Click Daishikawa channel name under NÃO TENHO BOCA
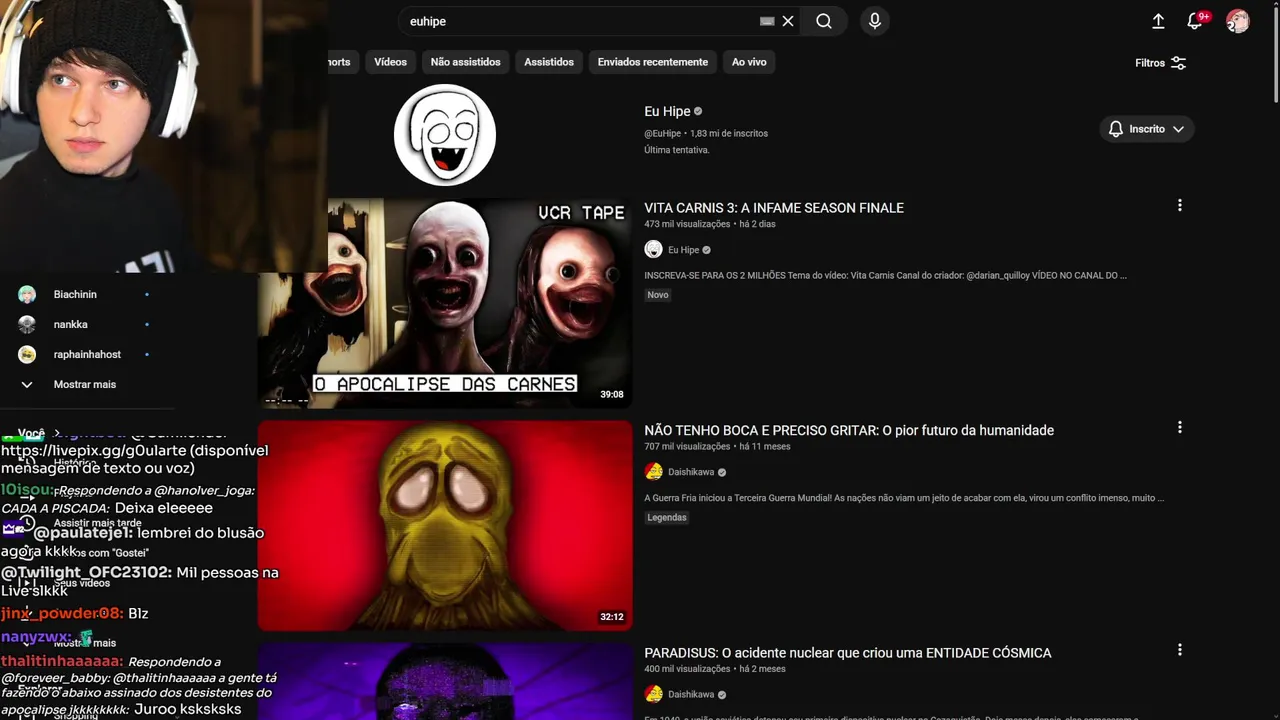The height and width of the screenshot is (720, 1280). pos(691,472)
